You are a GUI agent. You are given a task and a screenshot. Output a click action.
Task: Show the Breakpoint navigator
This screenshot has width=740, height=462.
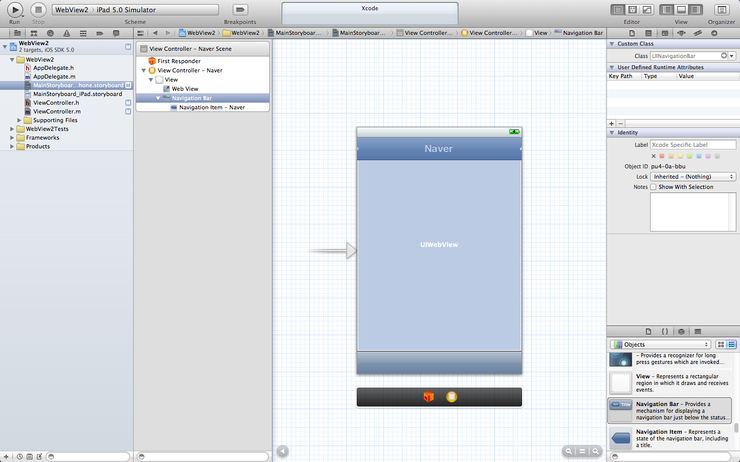[x=100, y=33]
